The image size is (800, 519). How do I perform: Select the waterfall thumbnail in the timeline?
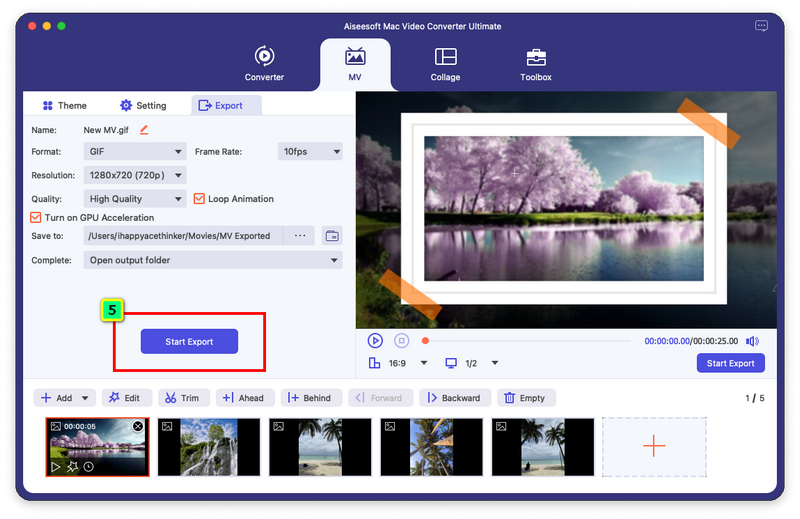pos(208,446)
